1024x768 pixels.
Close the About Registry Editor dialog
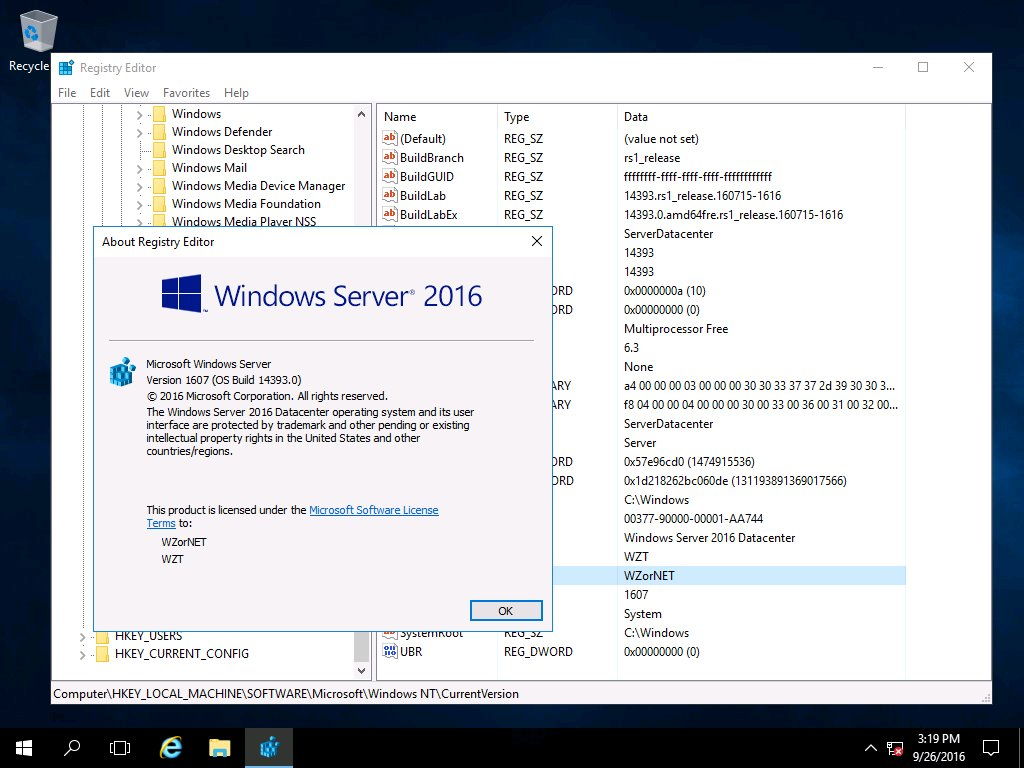[x=537, y=241]
